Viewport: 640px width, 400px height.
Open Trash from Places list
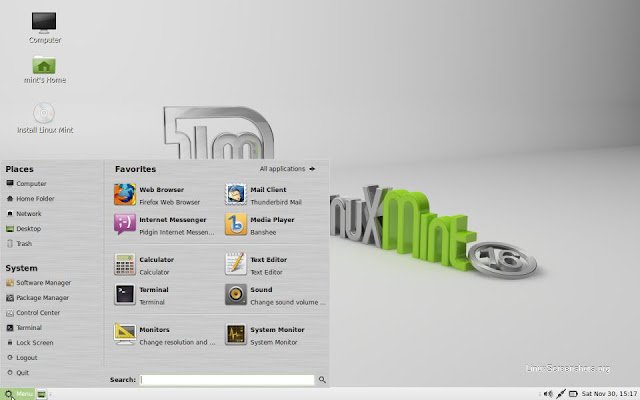pos(19,244)
